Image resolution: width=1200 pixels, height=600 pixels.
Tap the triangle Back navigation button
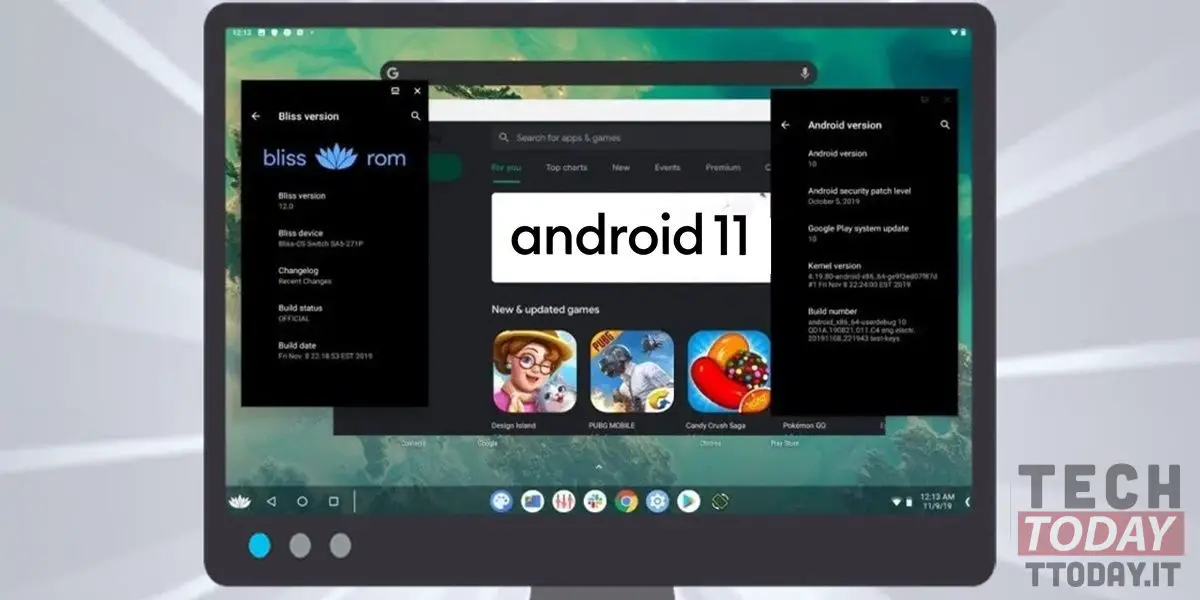(x=271, y=501)
